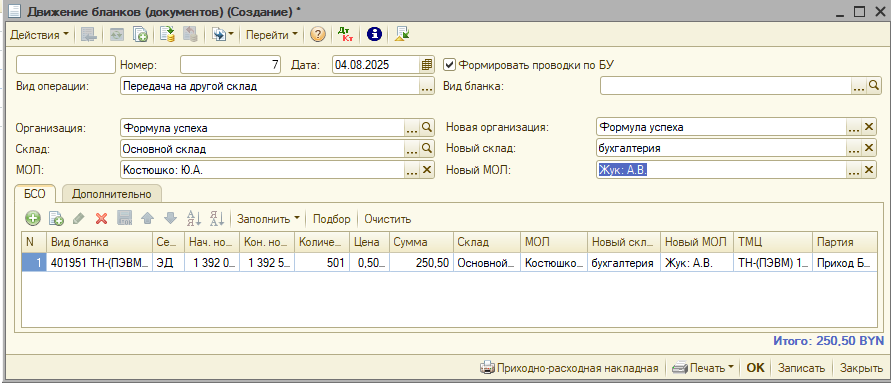Click the Очистить button
Image resolution: width=891 pixels, height=384 pixels.
point(388,219)
